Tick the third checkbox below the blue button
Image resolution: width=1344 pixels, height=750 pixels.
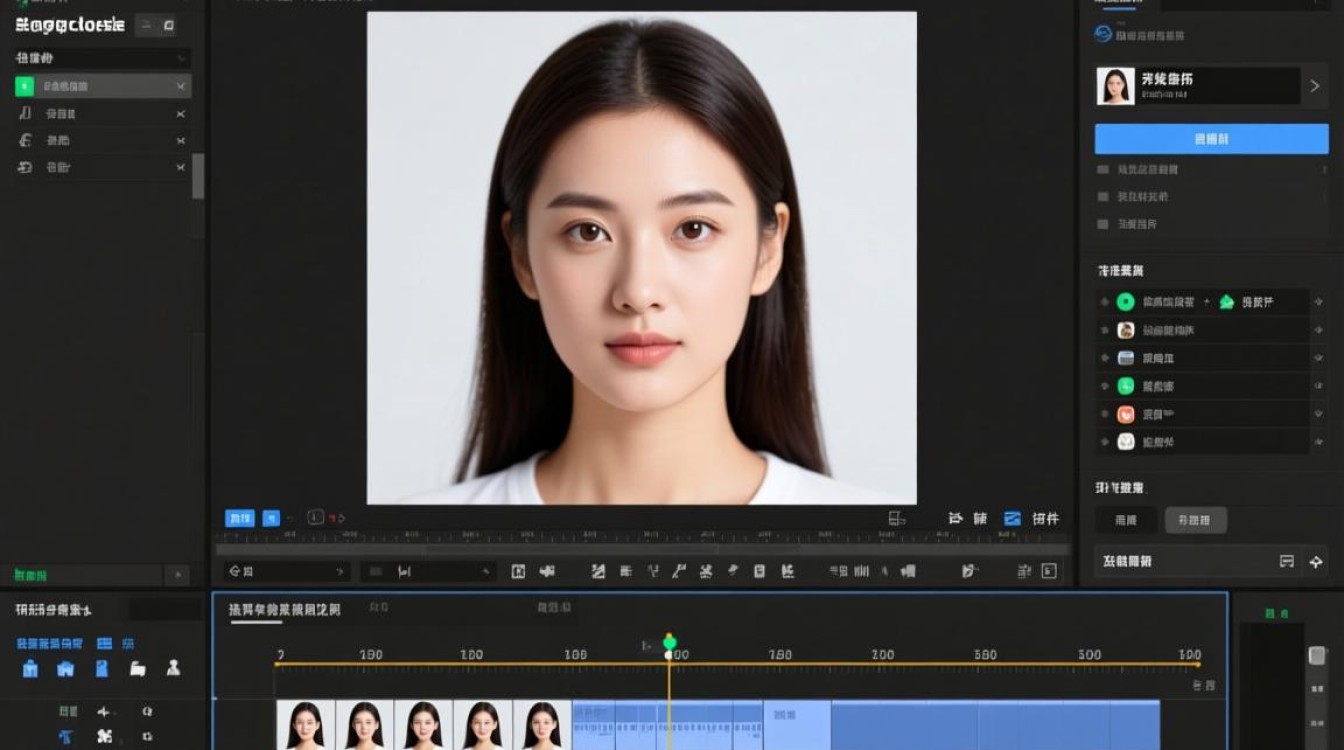pyautogui.click(x=1103, y=224)
